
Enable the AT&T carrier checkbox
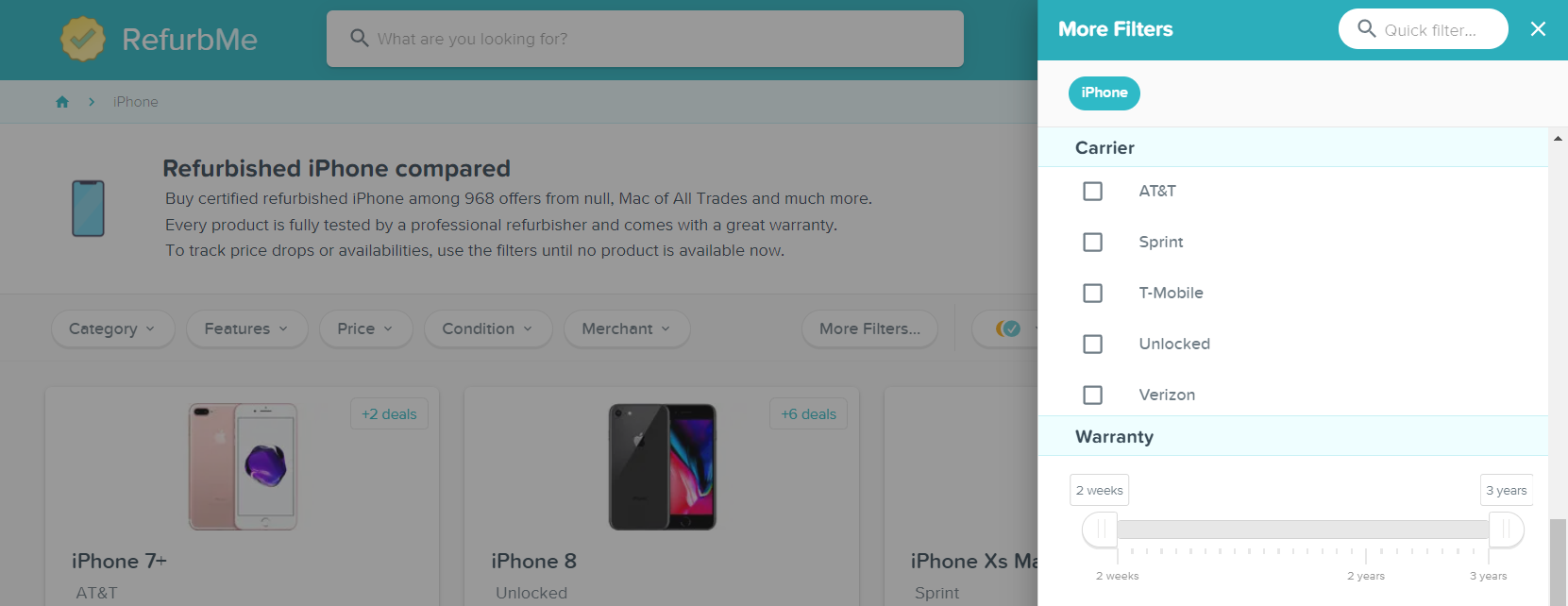[x=1092, y=192]
